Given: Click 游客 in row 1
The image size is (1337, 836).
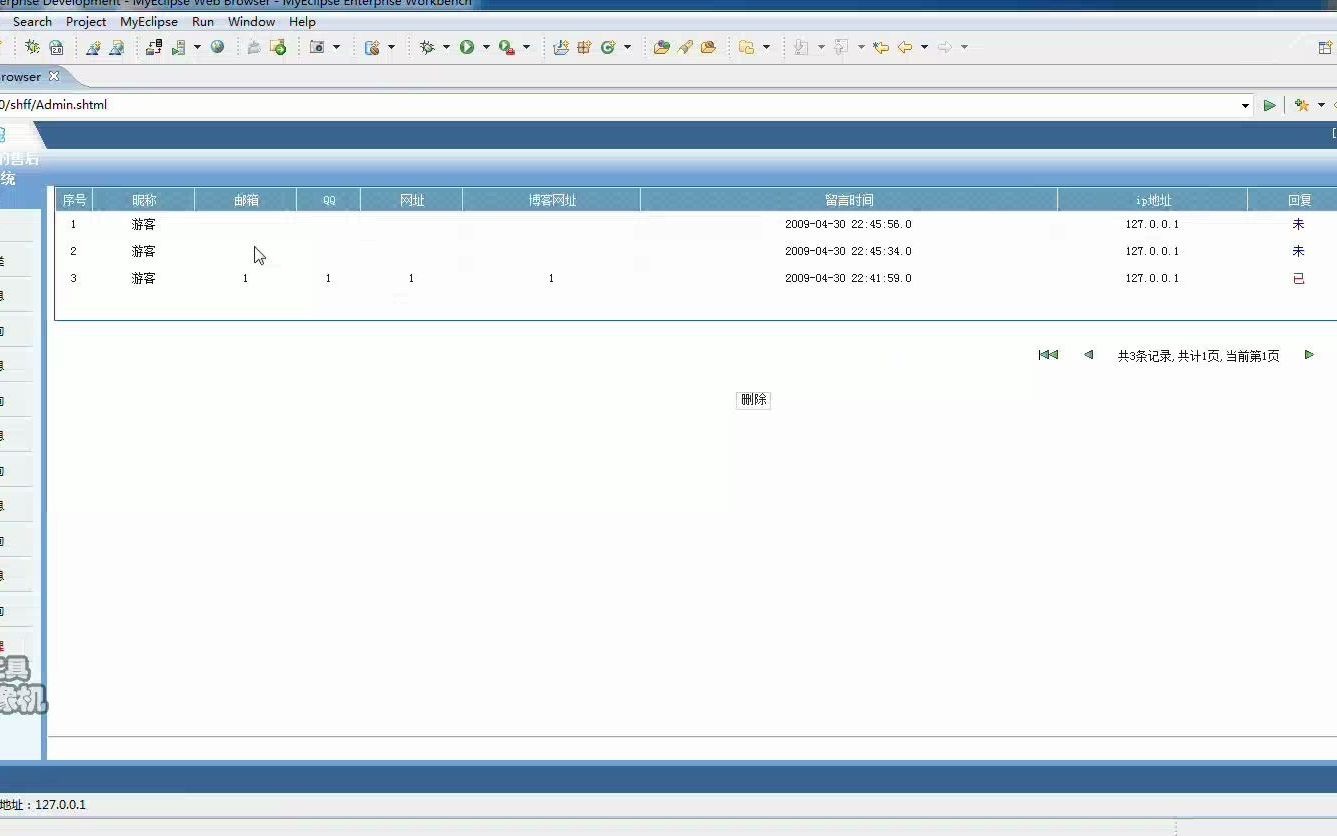Looking at the screenshot, I should [x=144, y=224].
